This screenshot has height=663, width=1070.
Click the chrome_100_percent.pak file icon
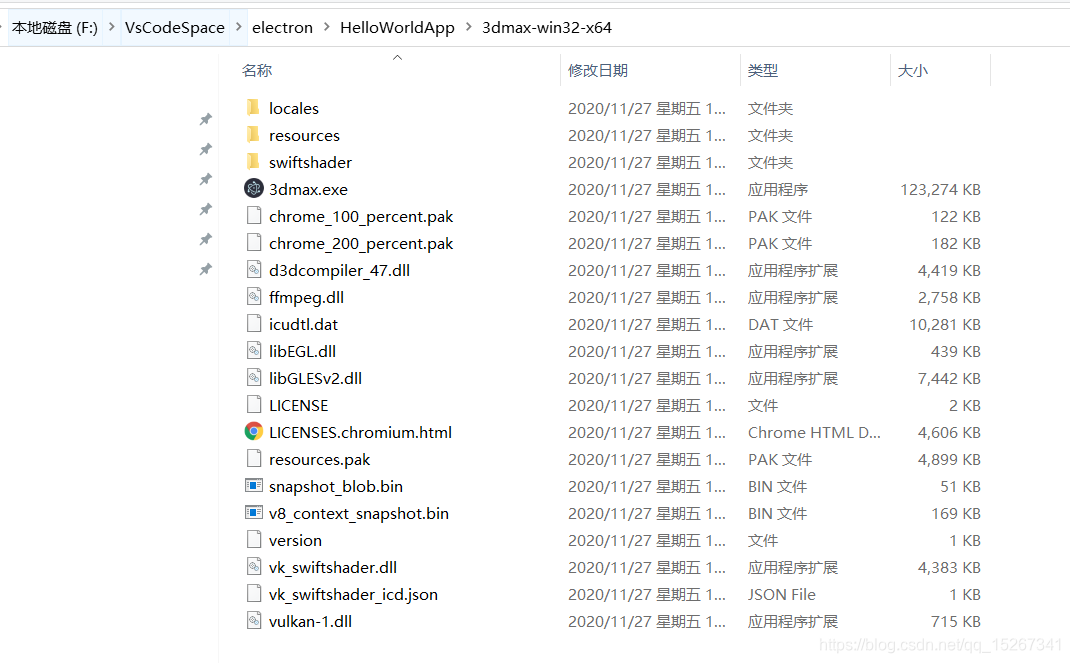coord(254,216)
